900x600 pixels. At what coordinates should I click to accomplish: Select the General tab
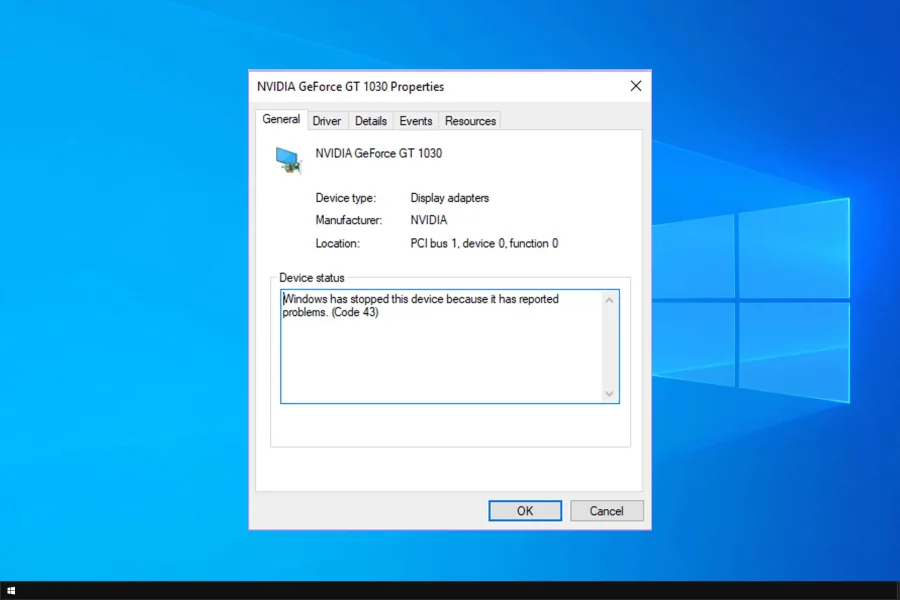tap(281, 119)
